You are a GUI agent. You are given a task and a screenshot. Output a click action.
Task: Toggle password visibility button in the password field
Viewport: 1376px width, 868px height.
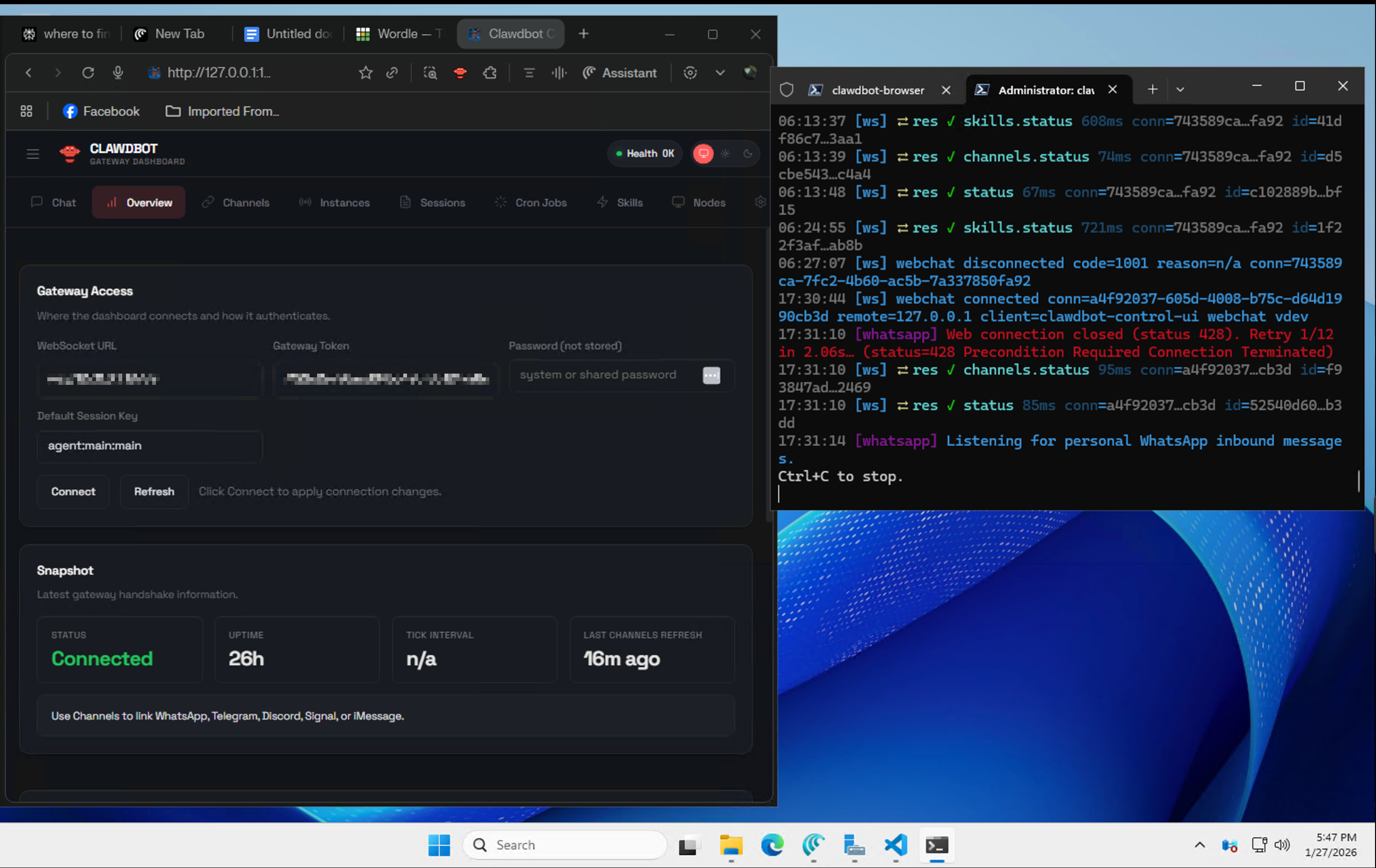(711, 375)
